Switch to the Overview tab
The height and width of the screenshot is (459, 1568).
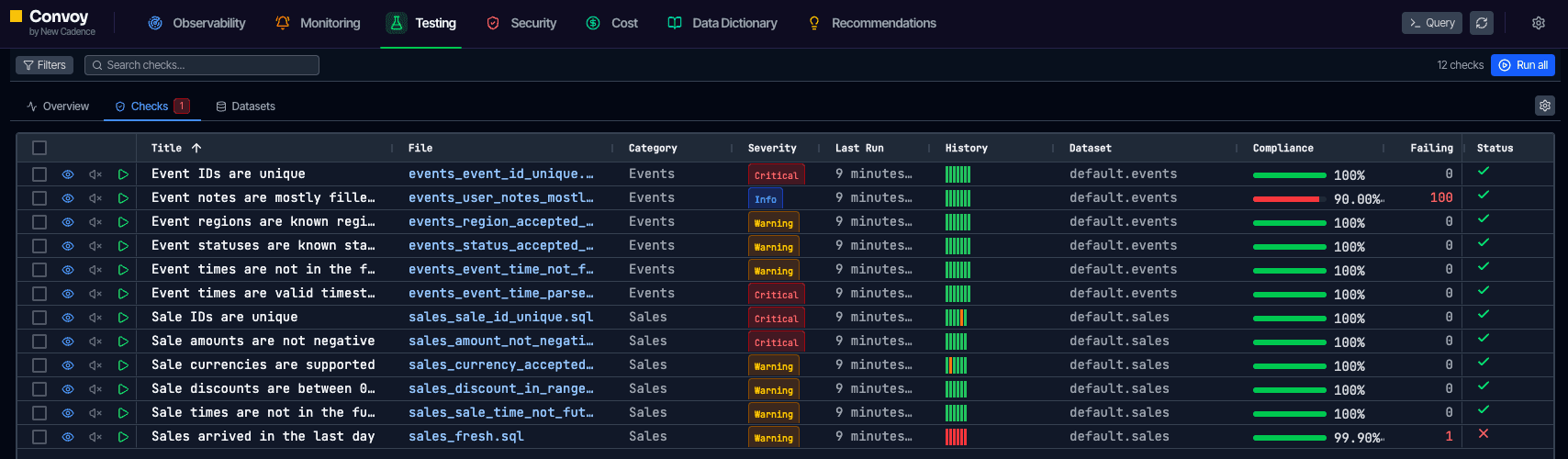(58, 106)
